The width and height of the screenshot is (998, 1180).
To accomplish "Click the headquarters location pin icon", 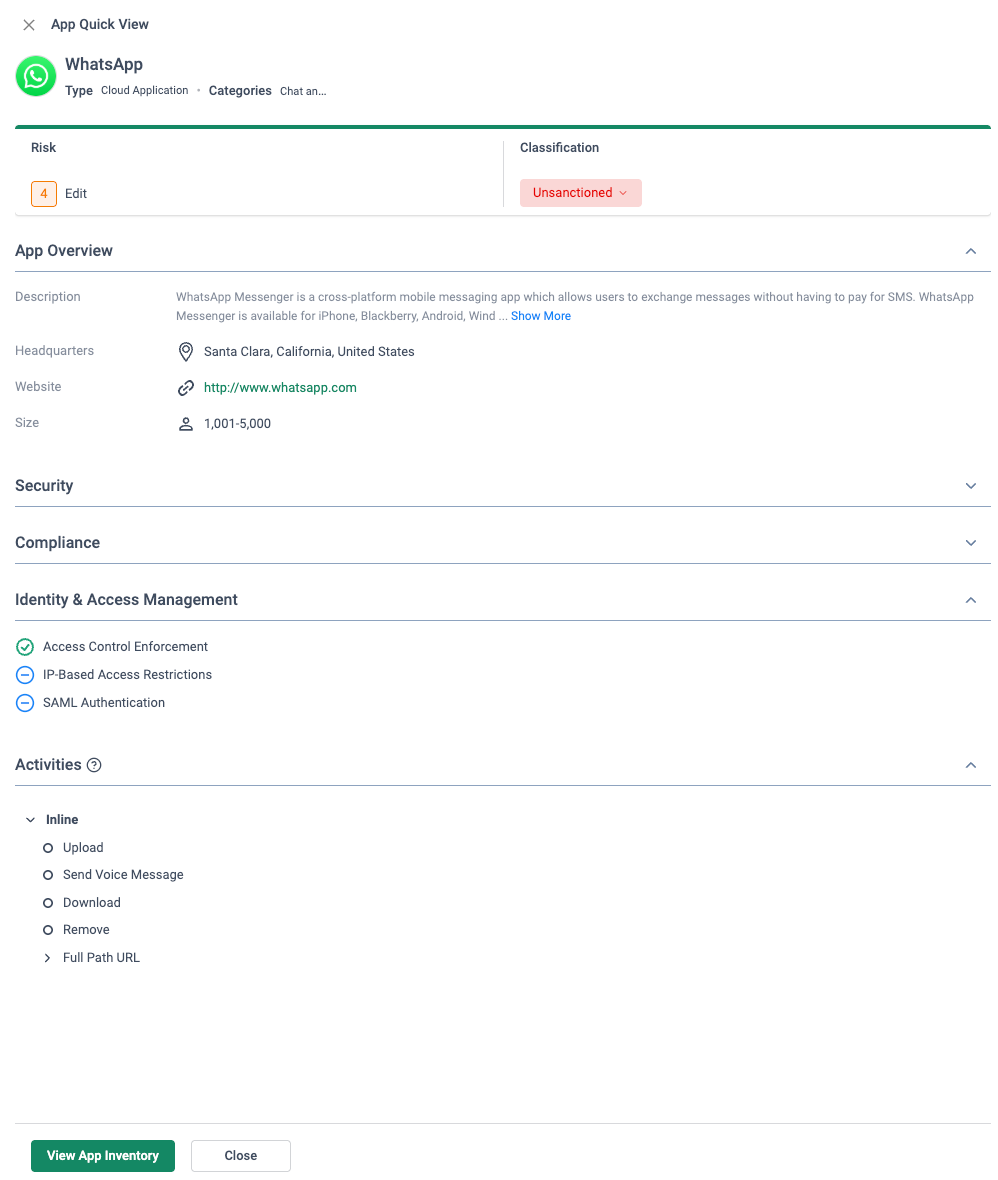I will (185, 351).
